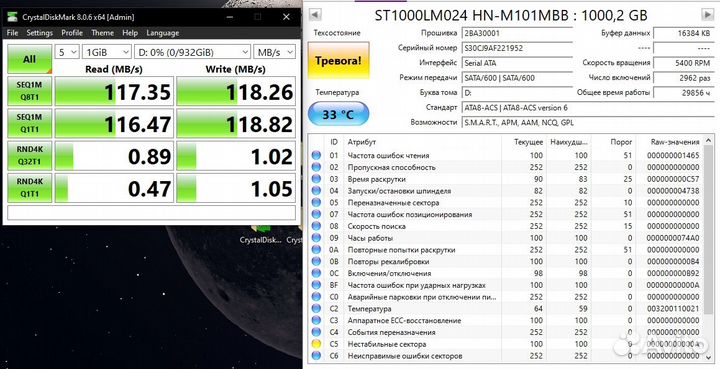720x369 pixels.
Task: Start RND4K Q1T1 test
Action: coord(30,188)
